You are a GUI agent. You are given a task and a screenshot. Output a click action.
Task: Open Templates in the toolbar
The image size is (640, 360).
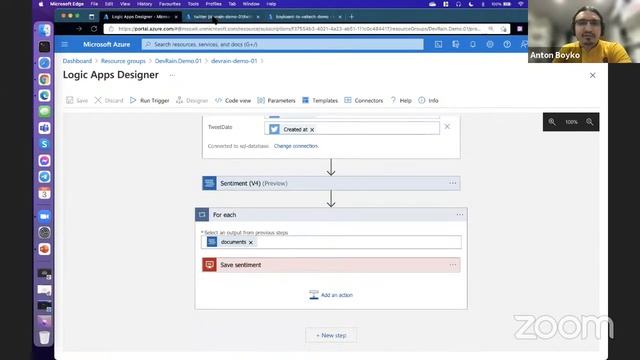320,100
